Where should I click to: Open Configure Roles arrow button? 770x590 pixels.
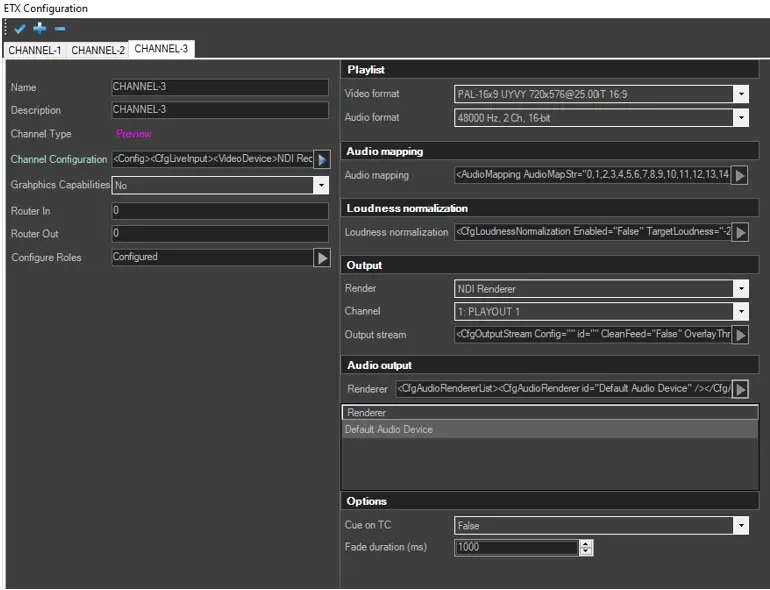(322, 258)
